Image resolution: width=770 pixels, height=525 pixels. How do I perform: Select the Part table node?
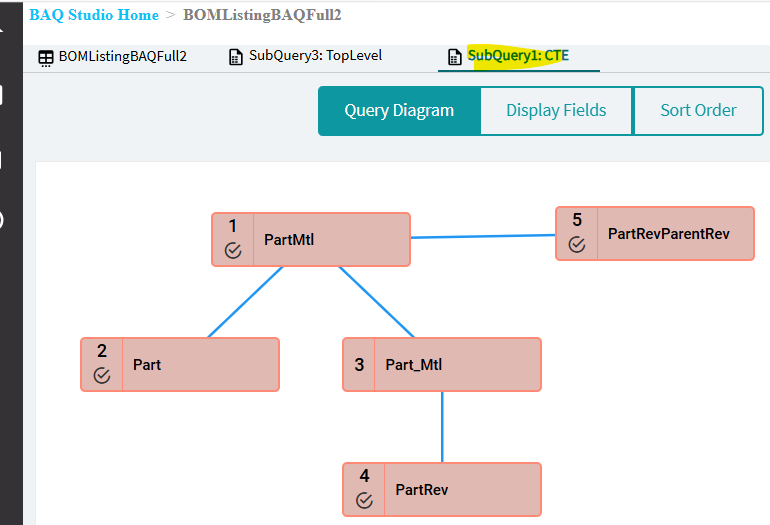tap(180, 364)
